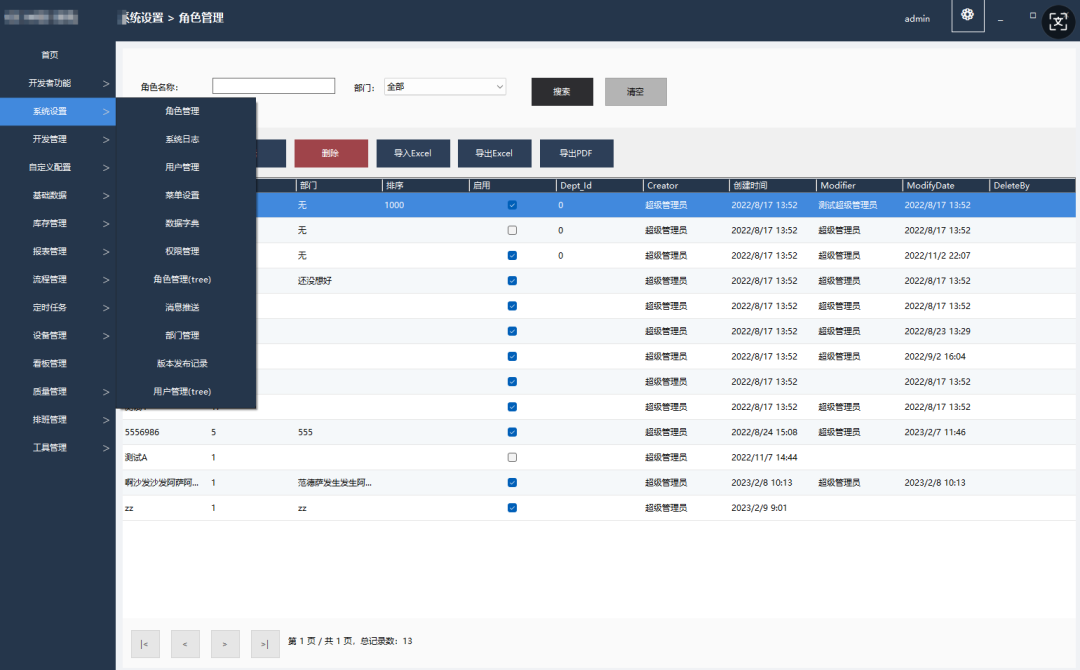This screenshot has height=670, width=1080.
Task: Open 角色管理 in the submenu
Action: coord(183,111)
